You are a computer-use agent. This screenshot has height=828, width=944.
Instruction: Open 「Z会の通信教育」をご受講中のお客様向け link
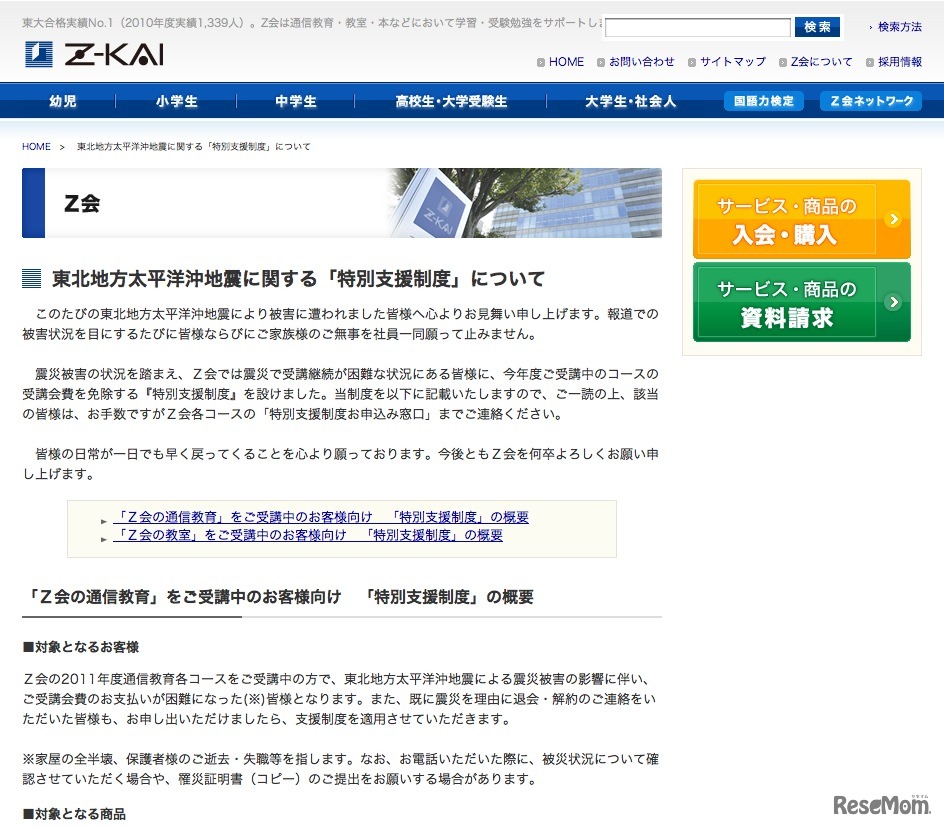321,517
